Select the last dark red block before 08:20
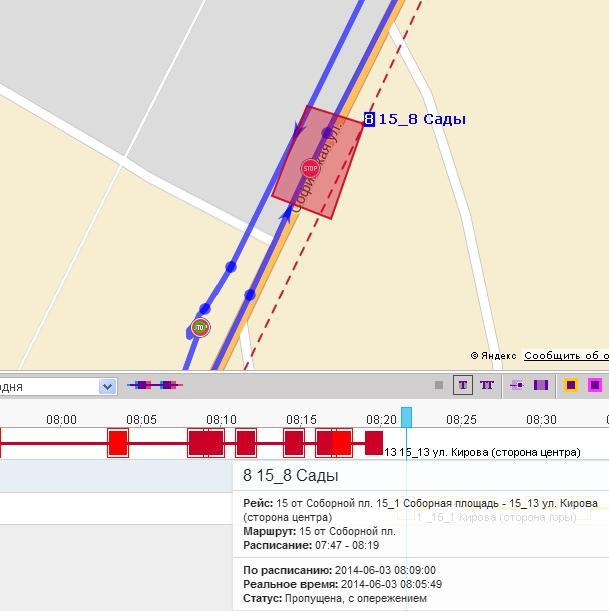 click(x=374, y=442)
